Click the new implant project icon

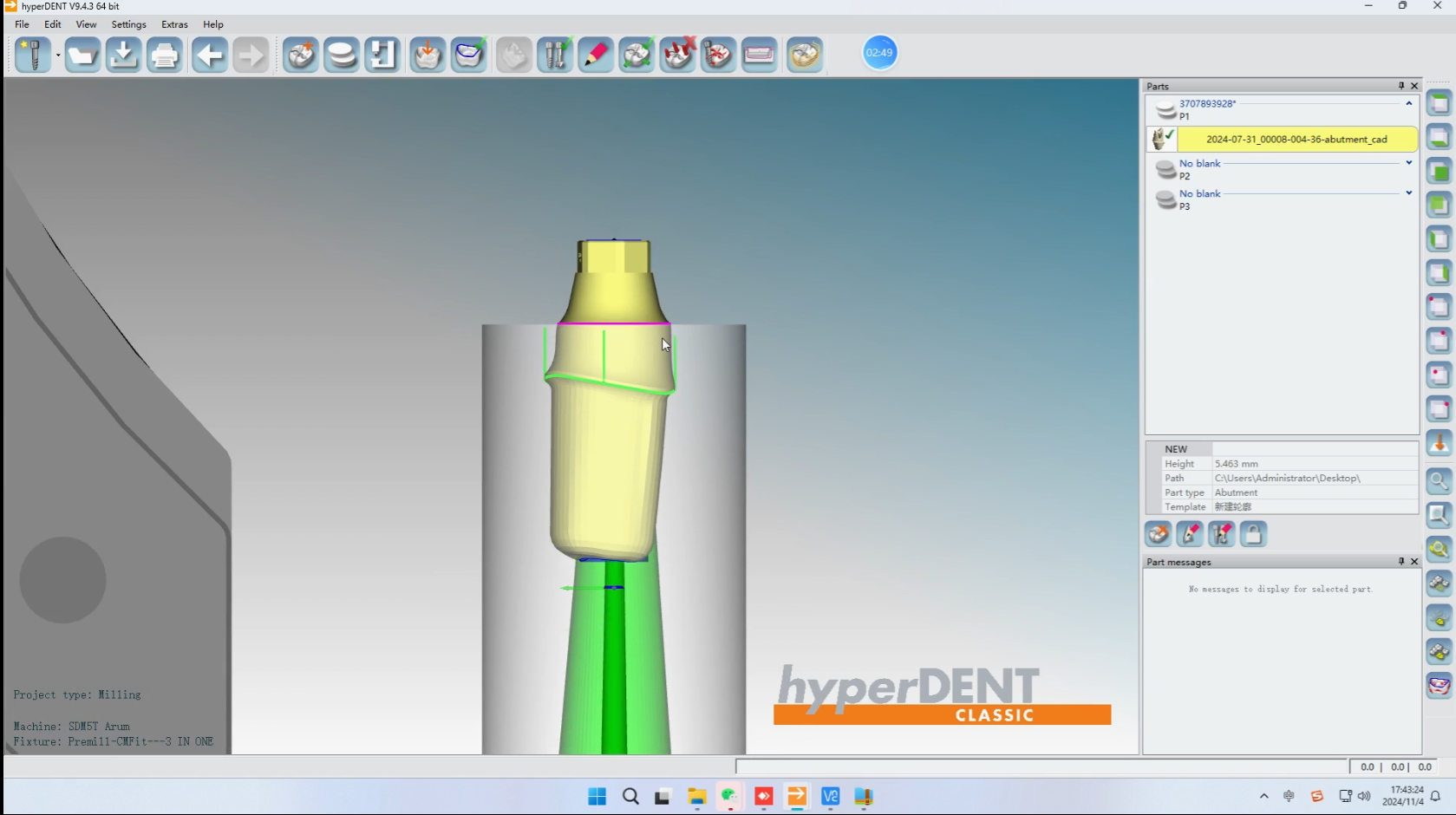33,55
